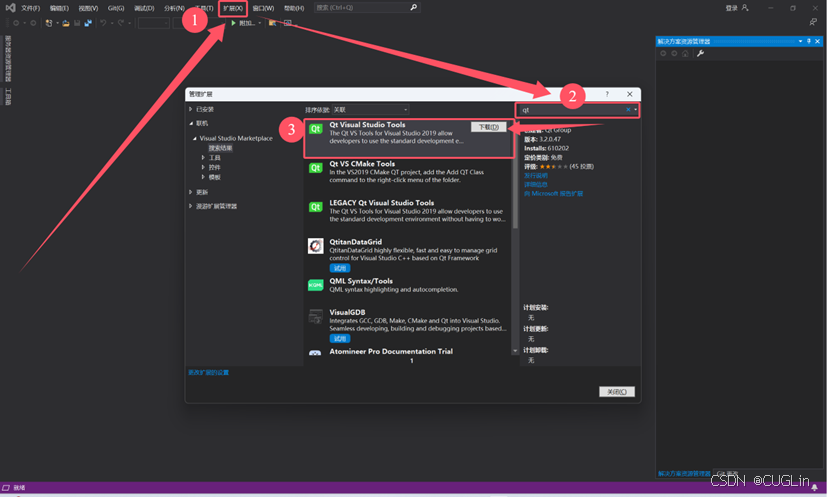
Task: Click the Visual Studio logo icon
Action: point(10,7)
